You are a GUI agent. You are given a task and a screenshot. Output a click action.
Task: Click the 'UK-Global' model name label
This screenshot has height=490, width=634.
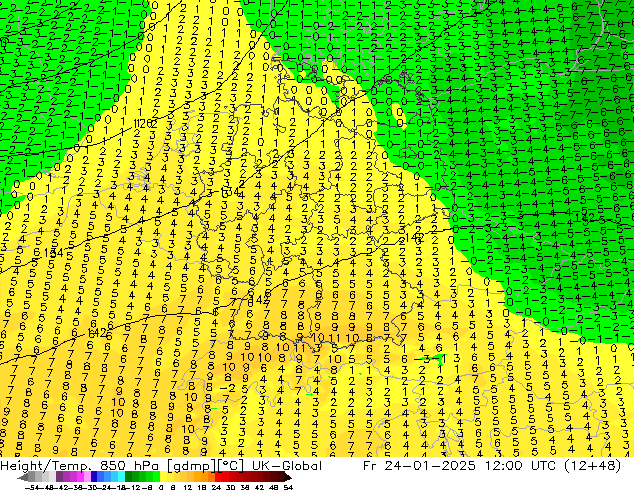287,466
